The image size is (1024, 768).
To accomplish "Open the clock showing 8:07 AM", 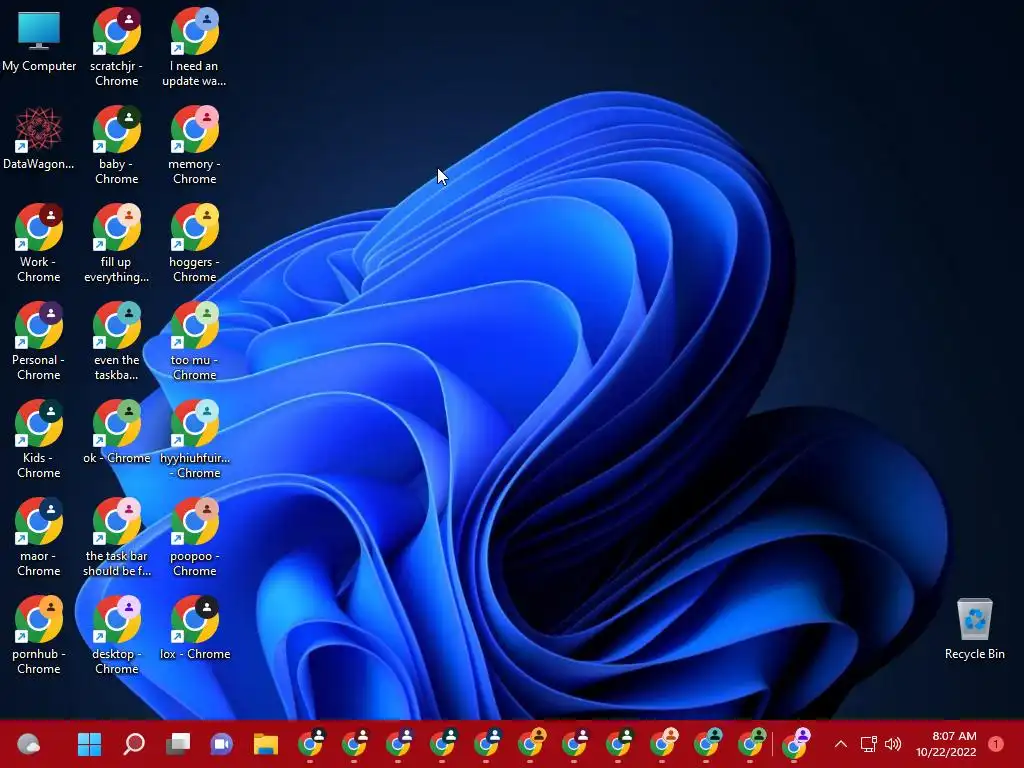I will [x=946, y=744].
